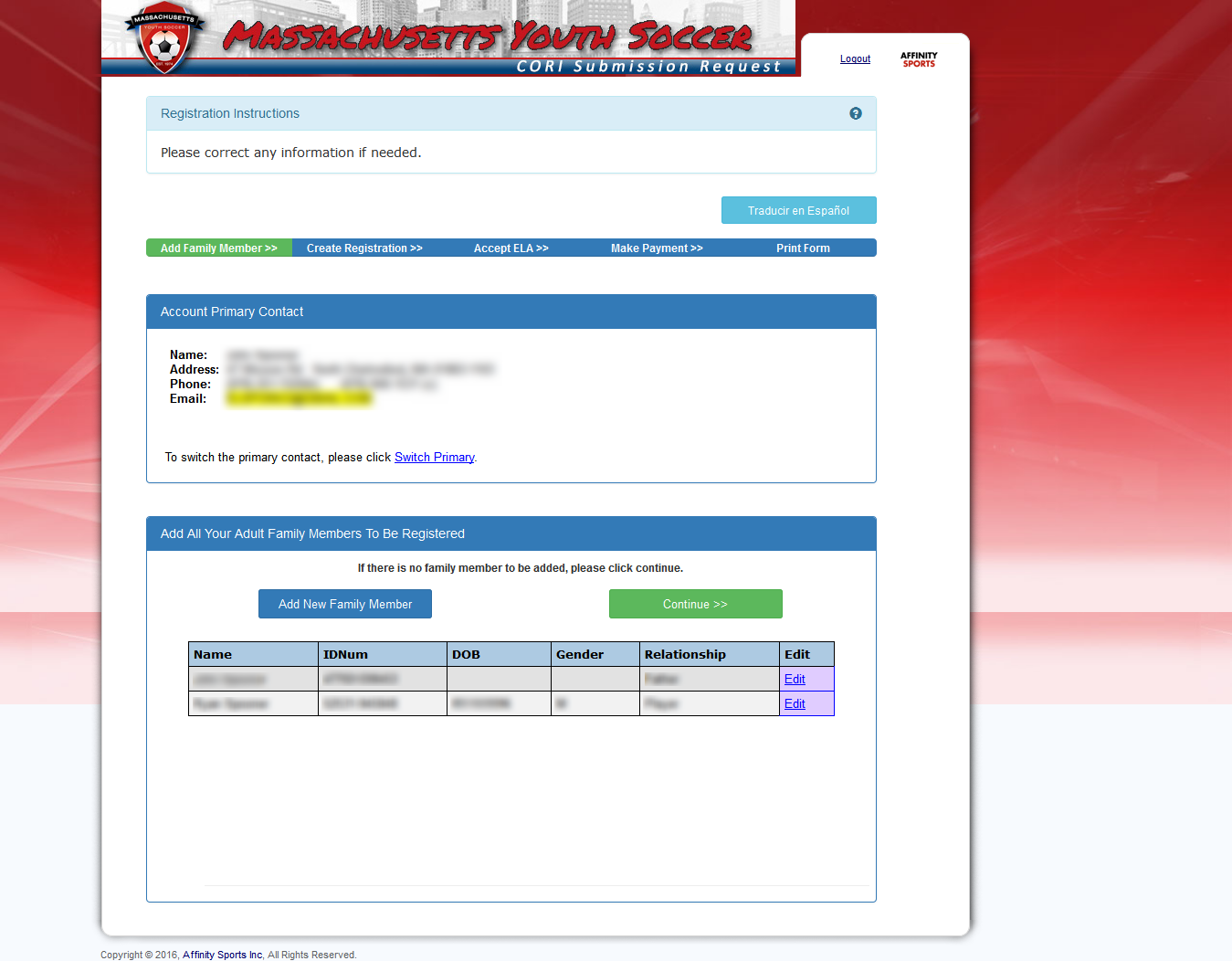Screen dimensions: 1232x961
Task: Click the Relationship column header
Action: [710, 654]
